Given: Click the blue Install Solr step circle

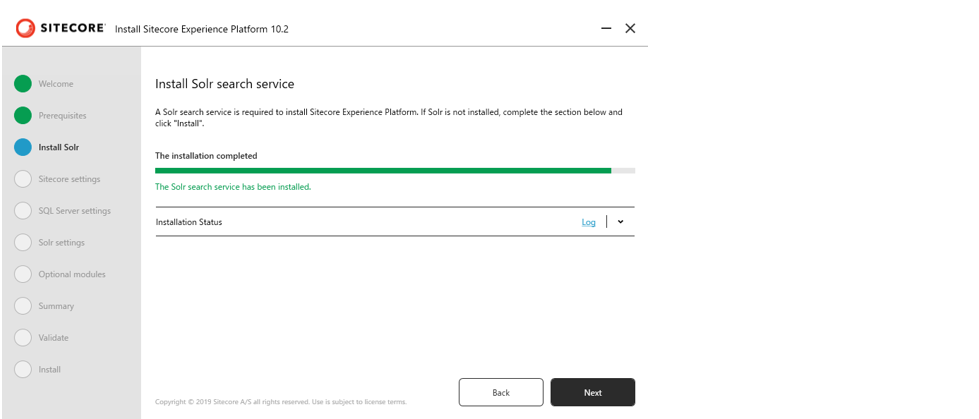Looking at the screenshot, I should coord(22,147).
